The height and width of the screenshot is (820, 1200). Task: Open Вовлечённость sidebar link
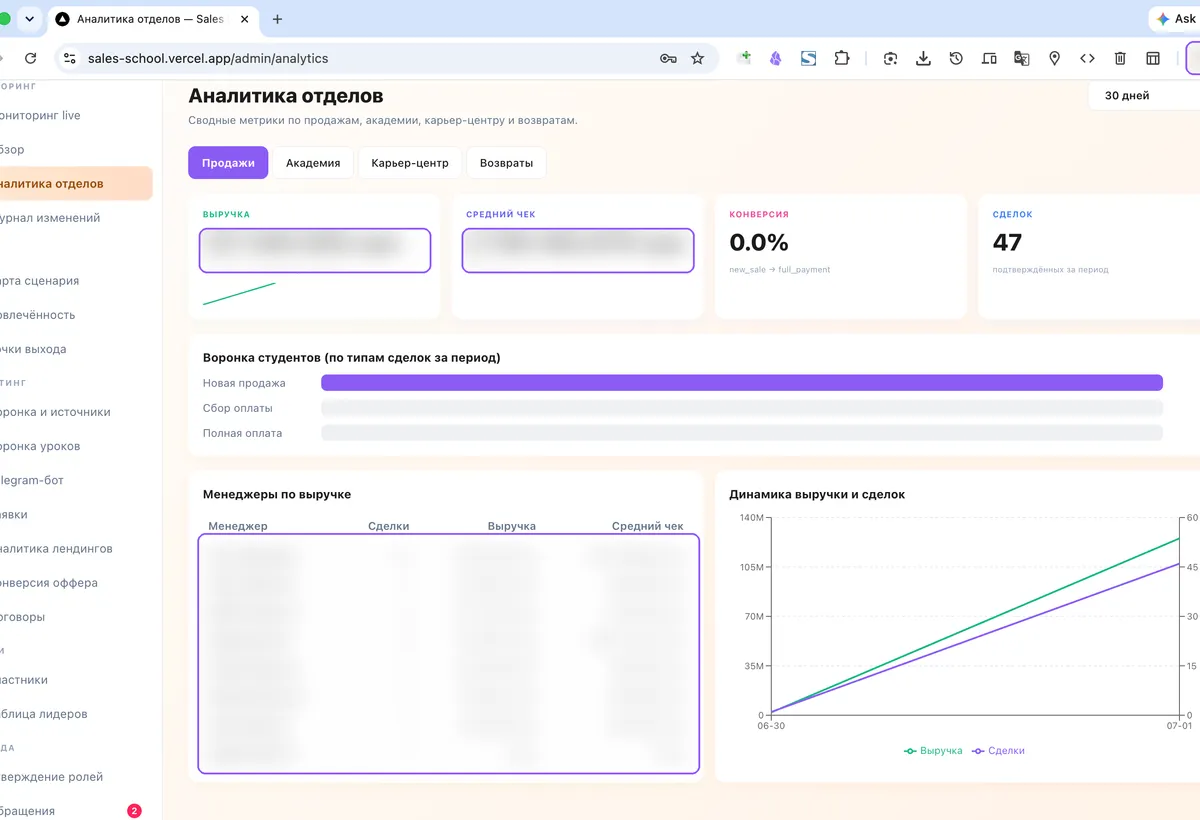[38, 315]
